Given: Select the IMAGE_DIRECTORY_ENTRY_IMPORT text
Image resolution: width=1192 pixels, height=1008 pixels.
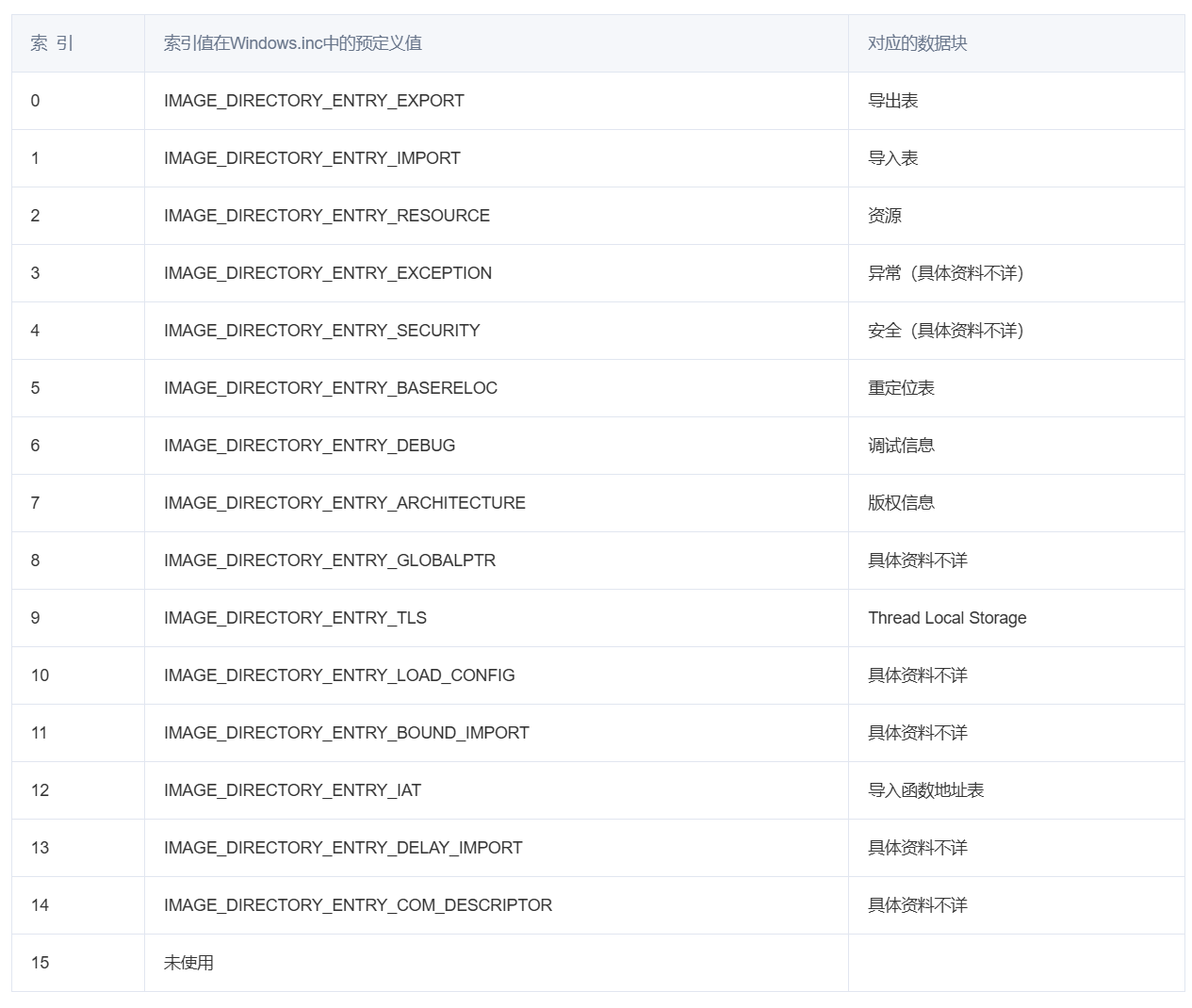Looking at the screenshot, I should tap(312, 158).
